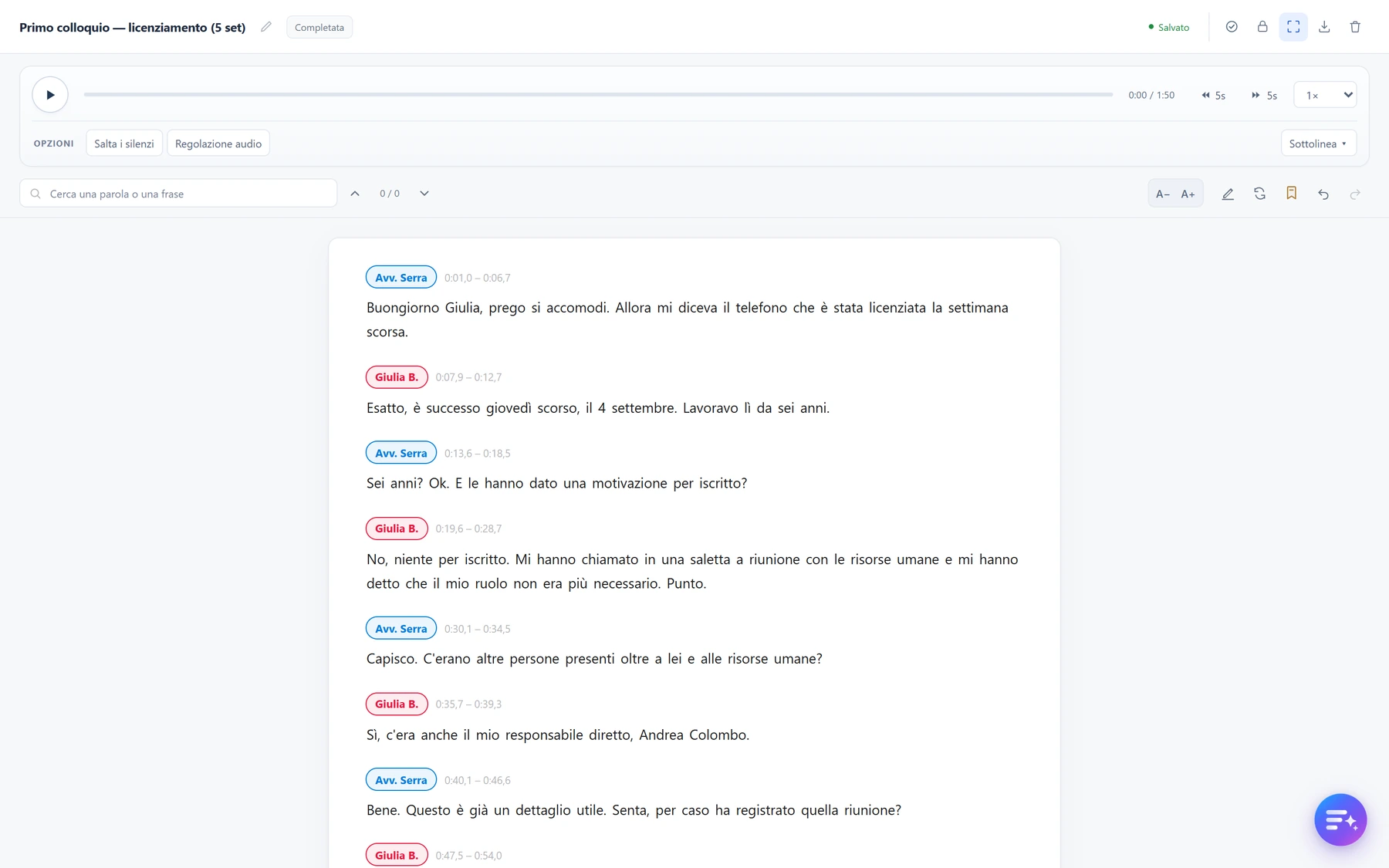Click the lock icon in header
Viewport: 1389px width, 868px height.
[x=1262, y=27]
